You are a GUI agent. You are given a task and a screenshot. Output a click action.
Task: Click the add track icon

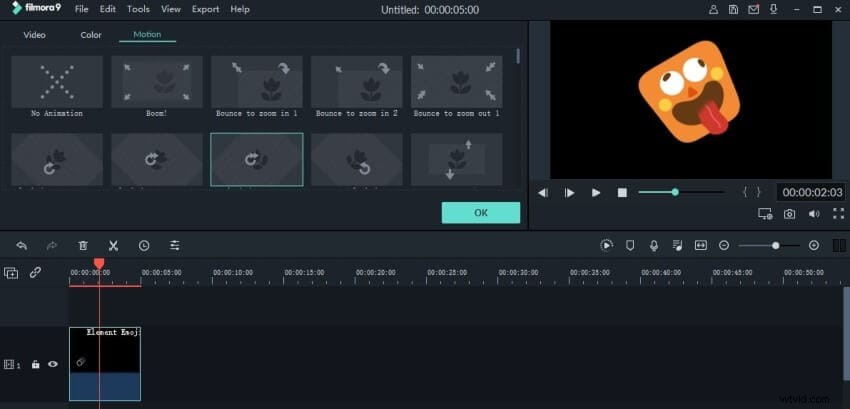[x=11, y=273]
